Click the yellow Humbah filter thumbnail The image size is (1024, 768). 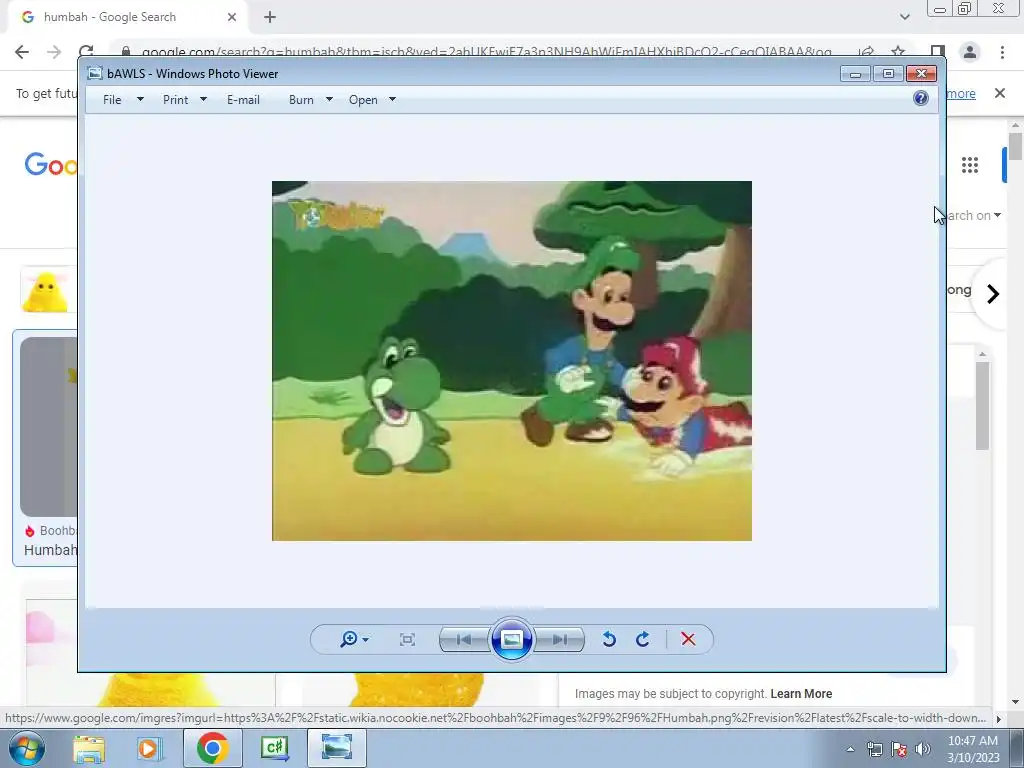[44, 289]
